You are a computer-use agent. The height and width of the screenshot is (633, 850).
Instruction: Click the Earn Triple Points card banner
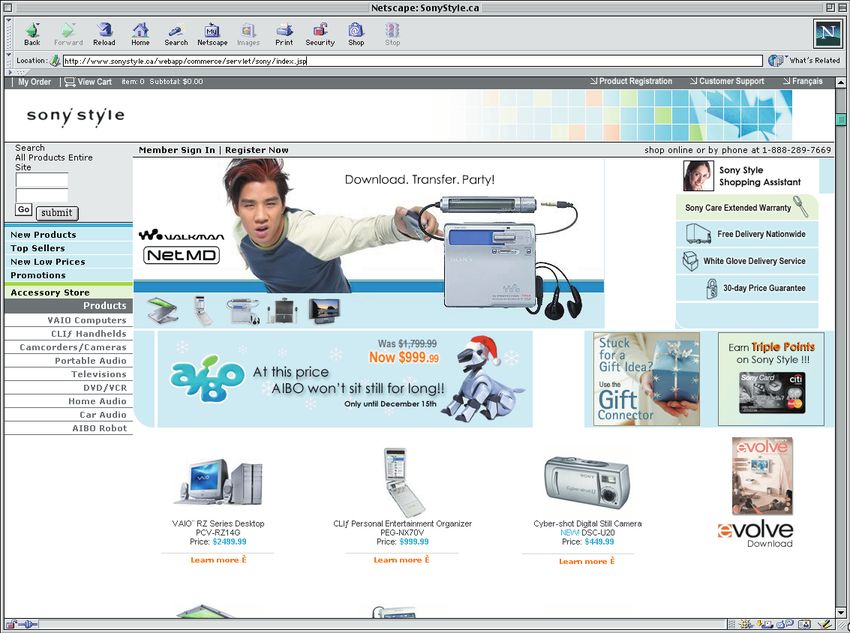pyautogui.click(x=771, y=378)
